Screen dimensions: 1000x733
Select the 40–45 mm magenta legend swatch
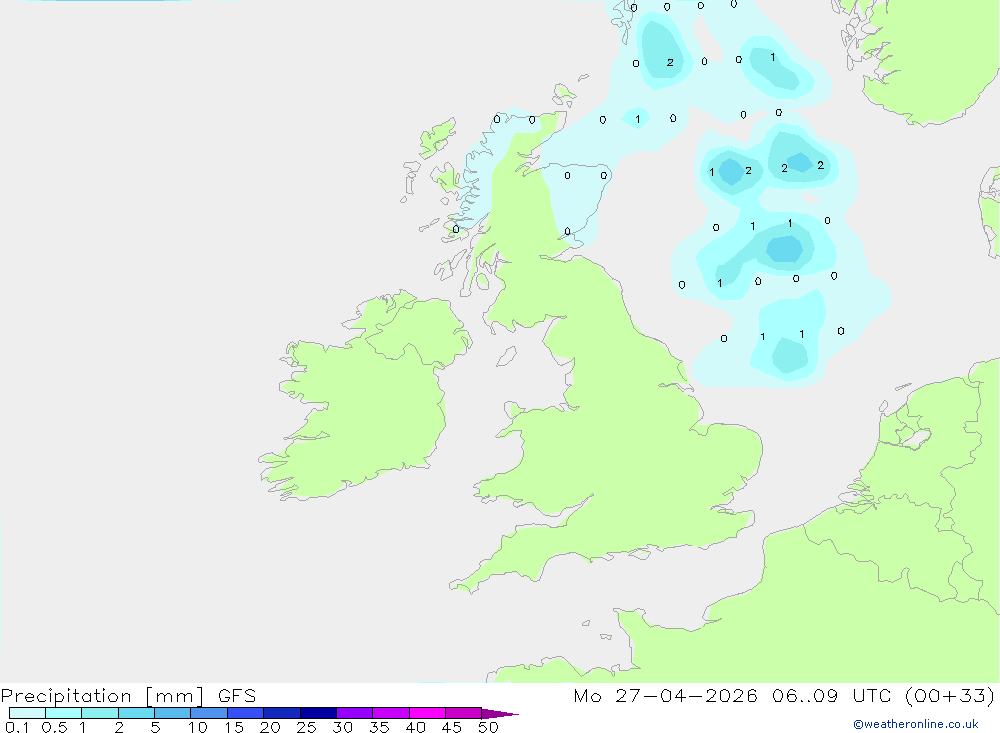tap(427, 713)
